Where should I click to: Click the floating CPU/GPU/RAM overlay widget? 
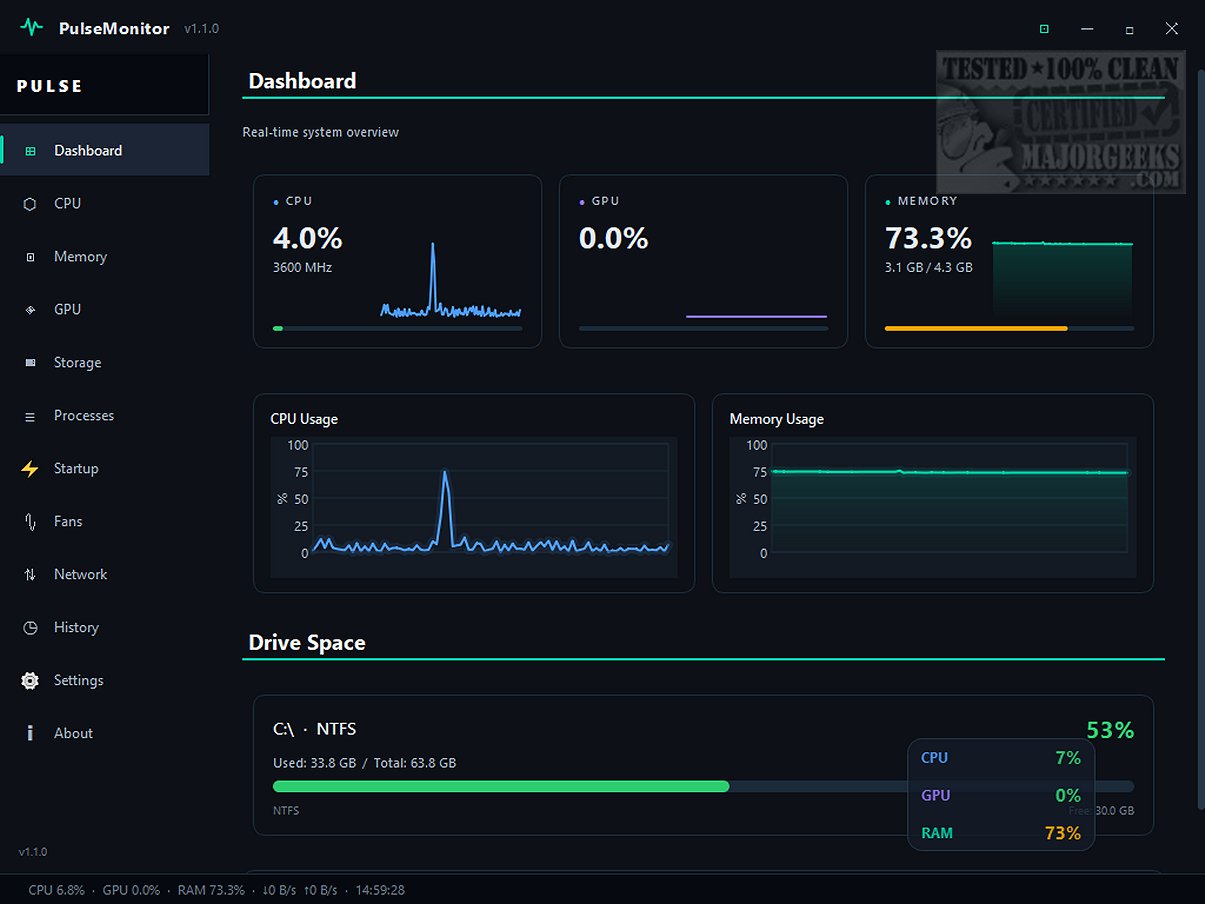1001,795
